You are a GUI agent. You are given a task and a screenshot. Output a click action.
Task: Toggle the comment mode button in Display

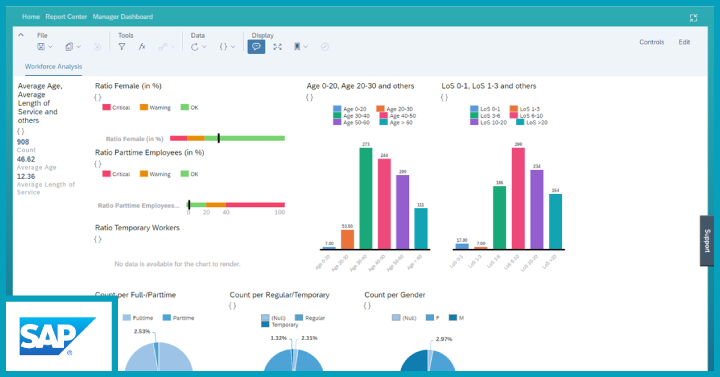(x=256, y=47)
